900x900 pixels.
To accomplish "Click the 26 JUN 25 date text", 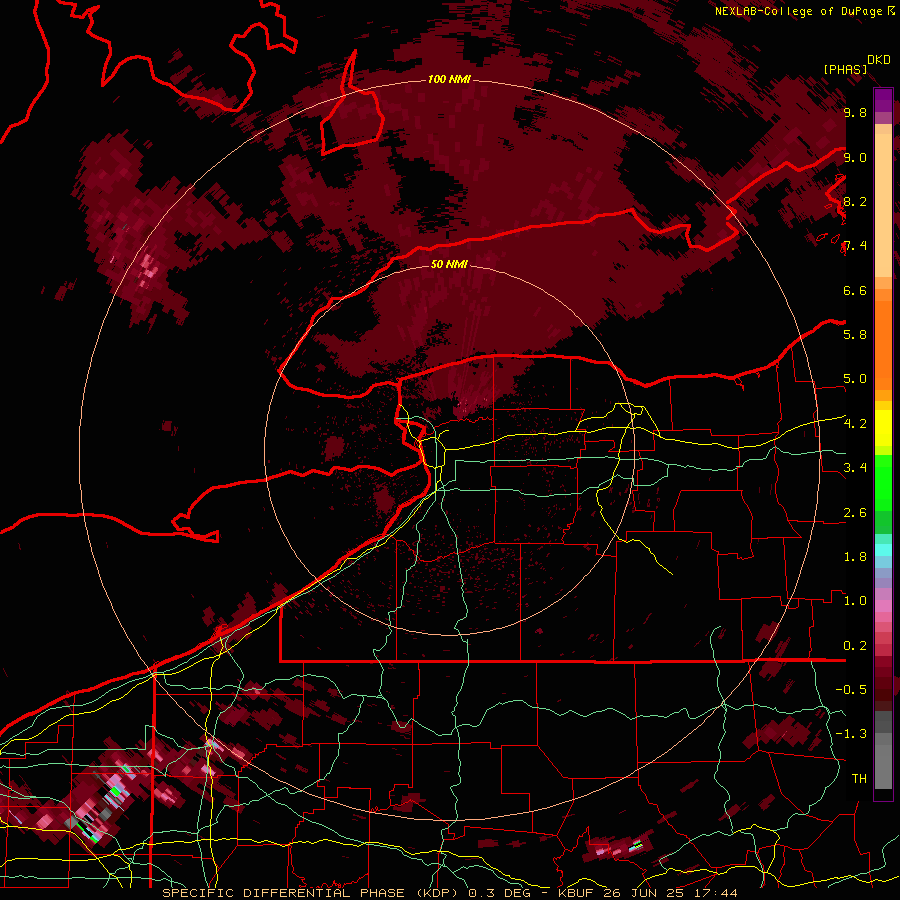I will click(641, 893).
